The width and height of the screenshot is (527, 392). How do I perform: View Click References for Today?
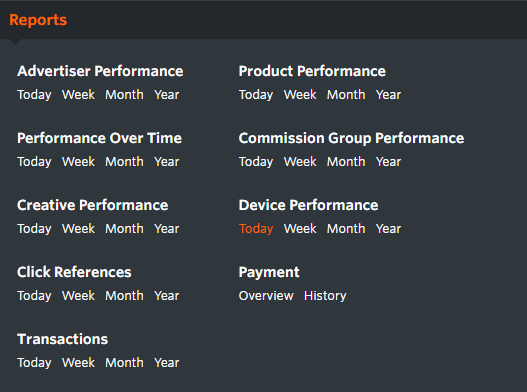tap(34, 296)
